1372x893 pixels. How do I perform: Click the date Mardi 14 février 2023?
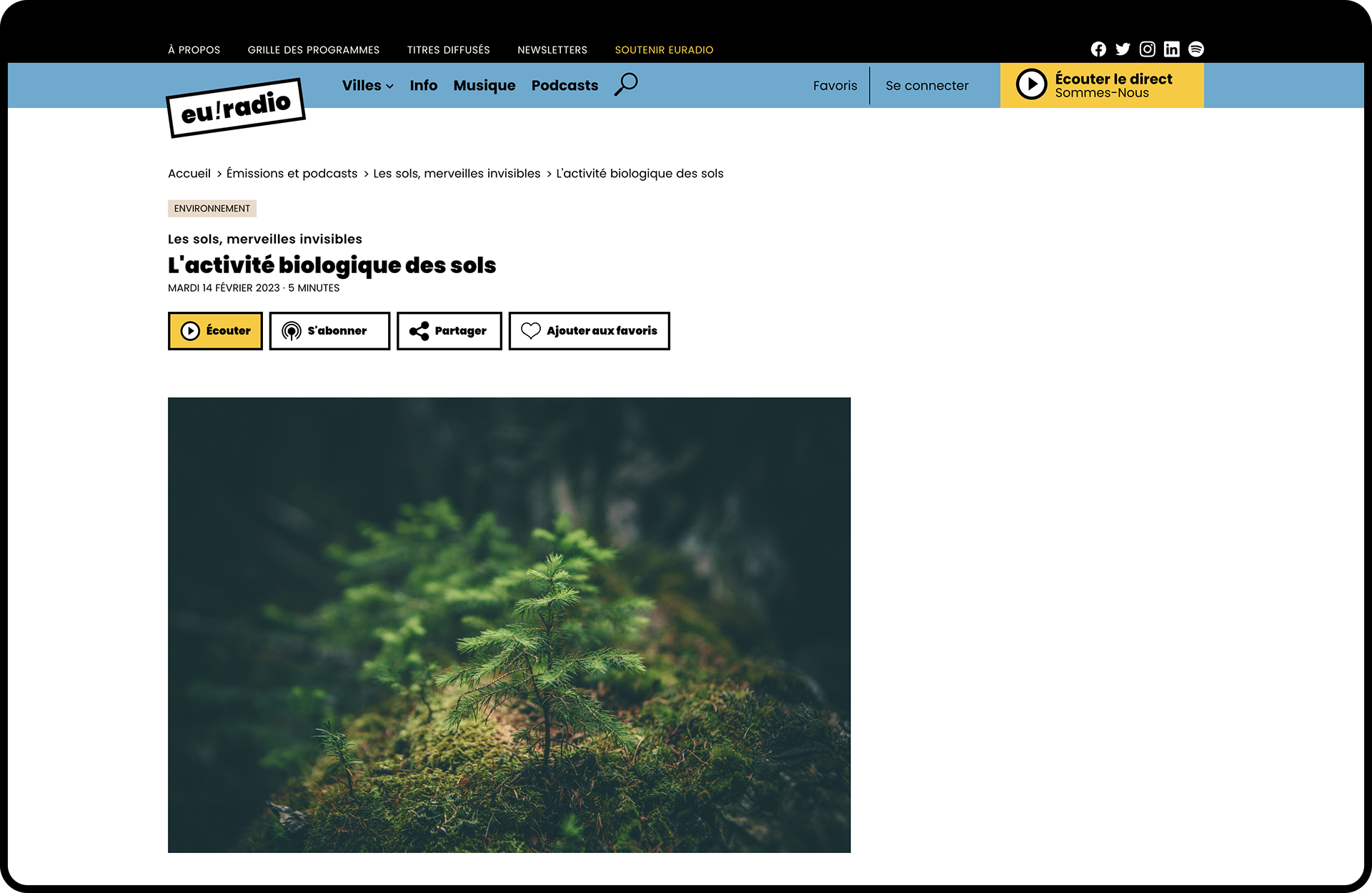click(x=224, y=288)
